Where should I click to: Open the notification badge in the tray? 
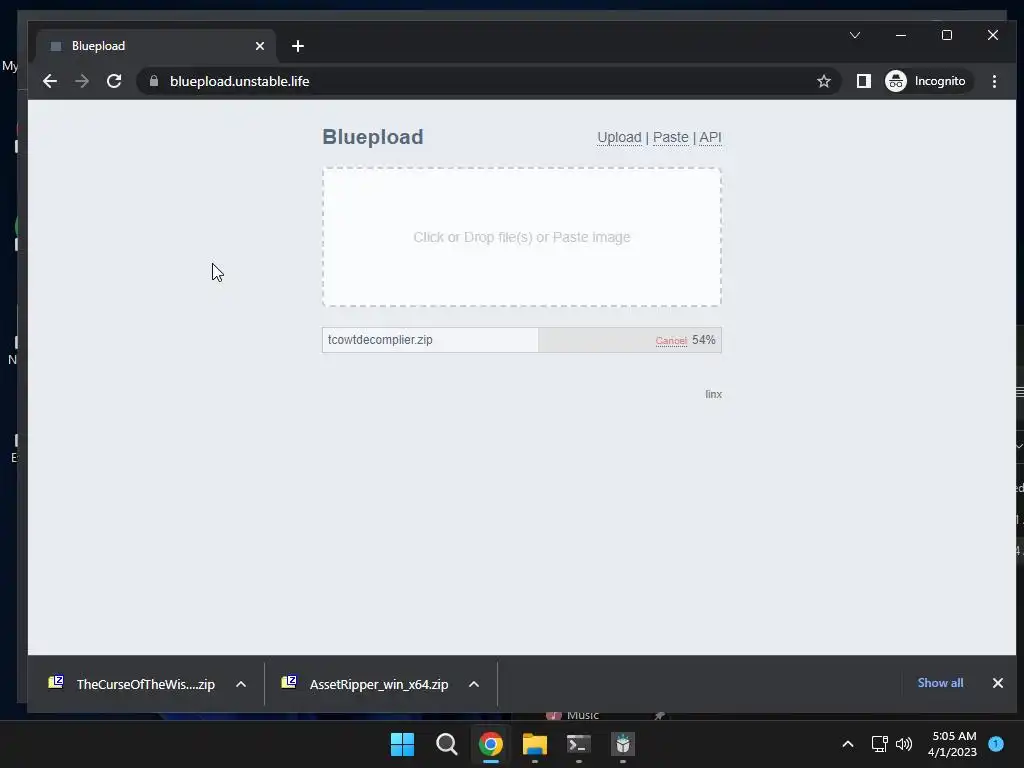click(996, 743)
